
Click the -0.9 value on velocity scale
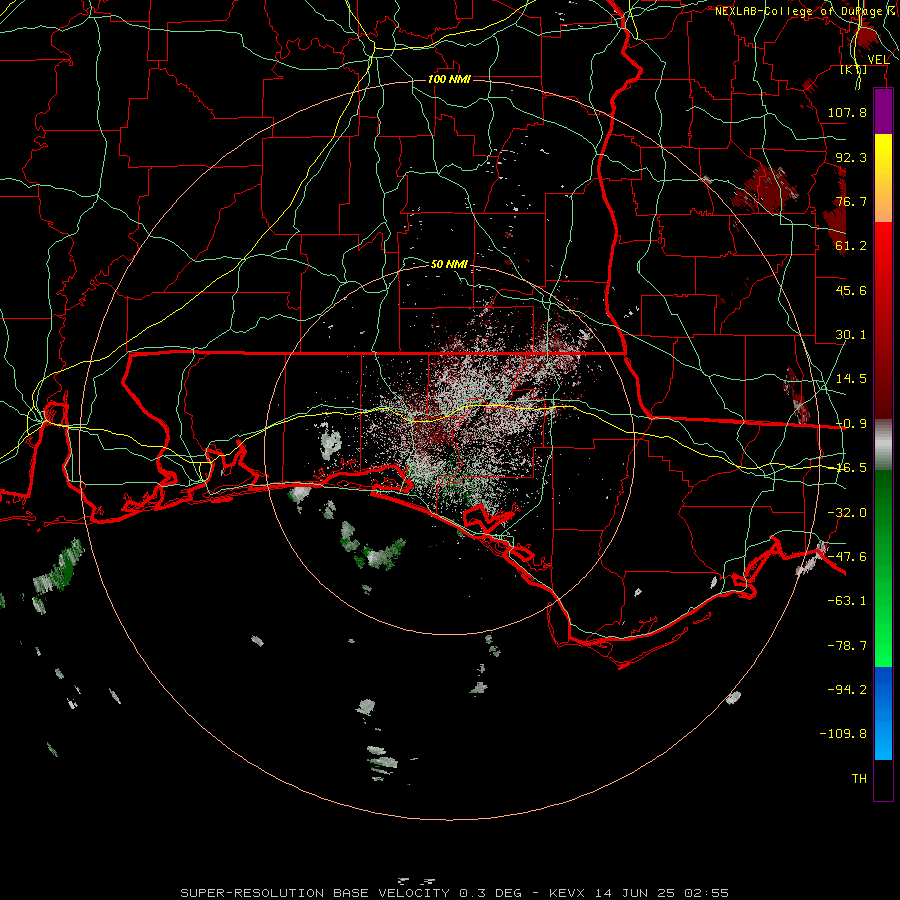[x=851, y=424]
